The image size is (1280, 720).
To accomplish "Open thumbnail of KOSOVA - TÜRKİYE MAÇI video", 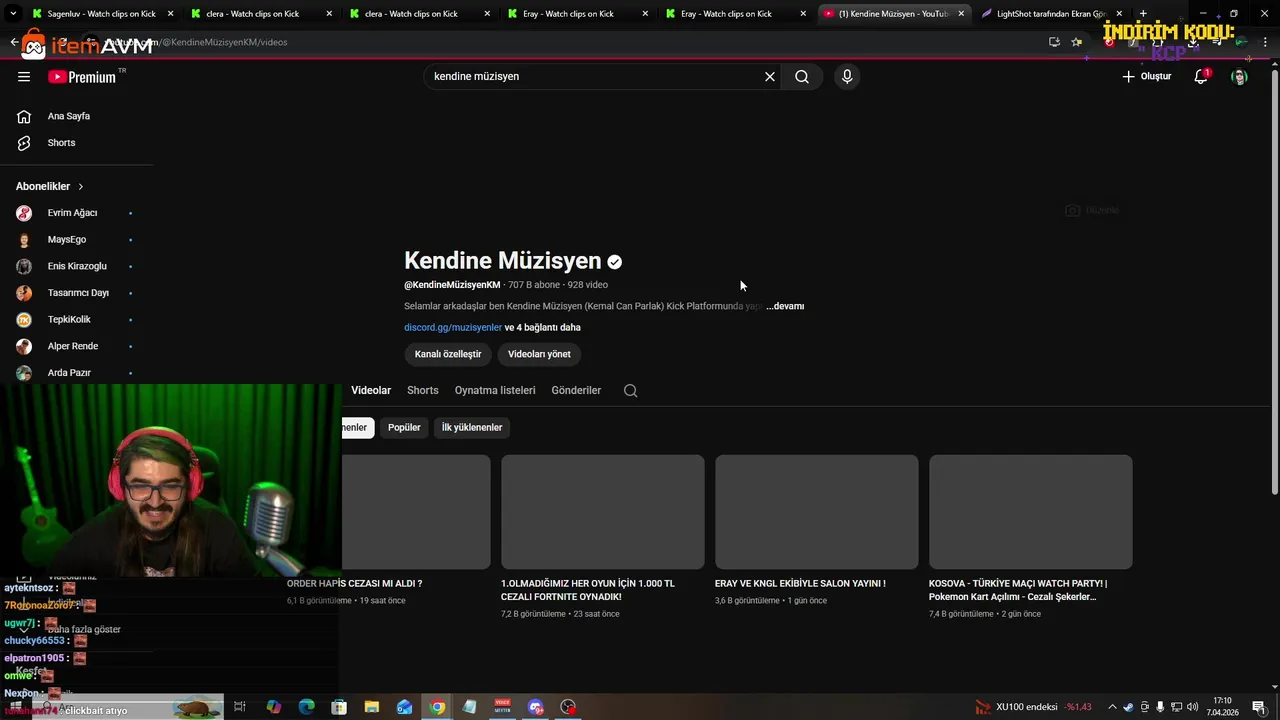I will click(x=1031, y=512).
